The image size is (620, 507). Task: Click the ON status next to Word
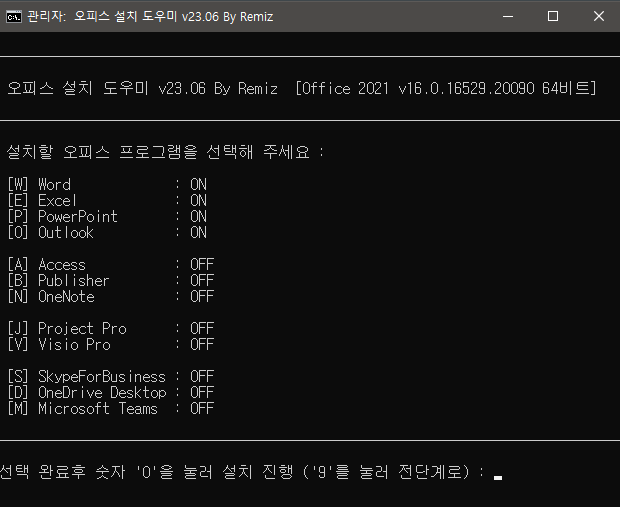tap(198, 184)
